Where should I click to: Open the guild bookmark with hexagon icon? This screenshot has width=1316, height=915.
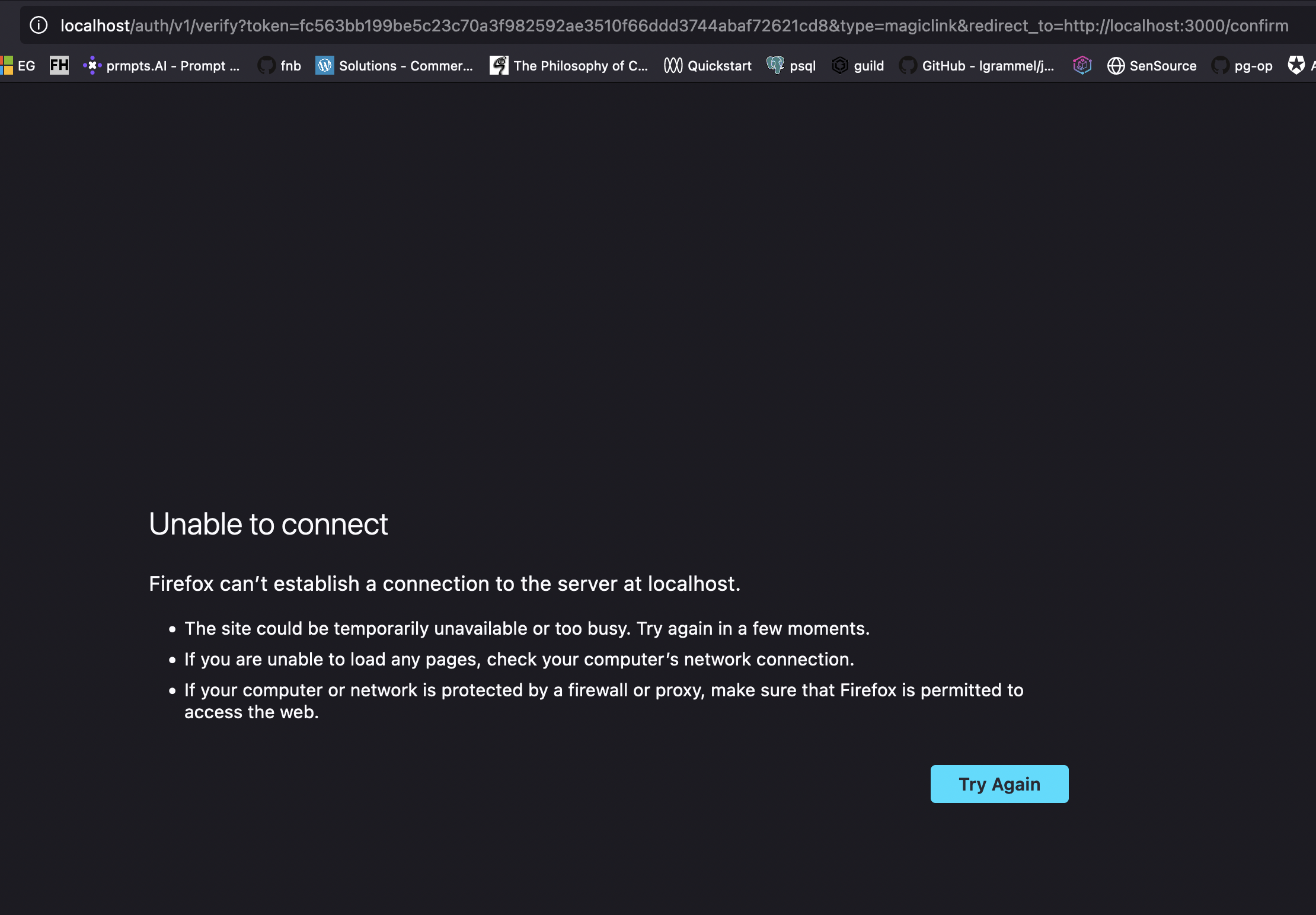[x=858, y=65]
